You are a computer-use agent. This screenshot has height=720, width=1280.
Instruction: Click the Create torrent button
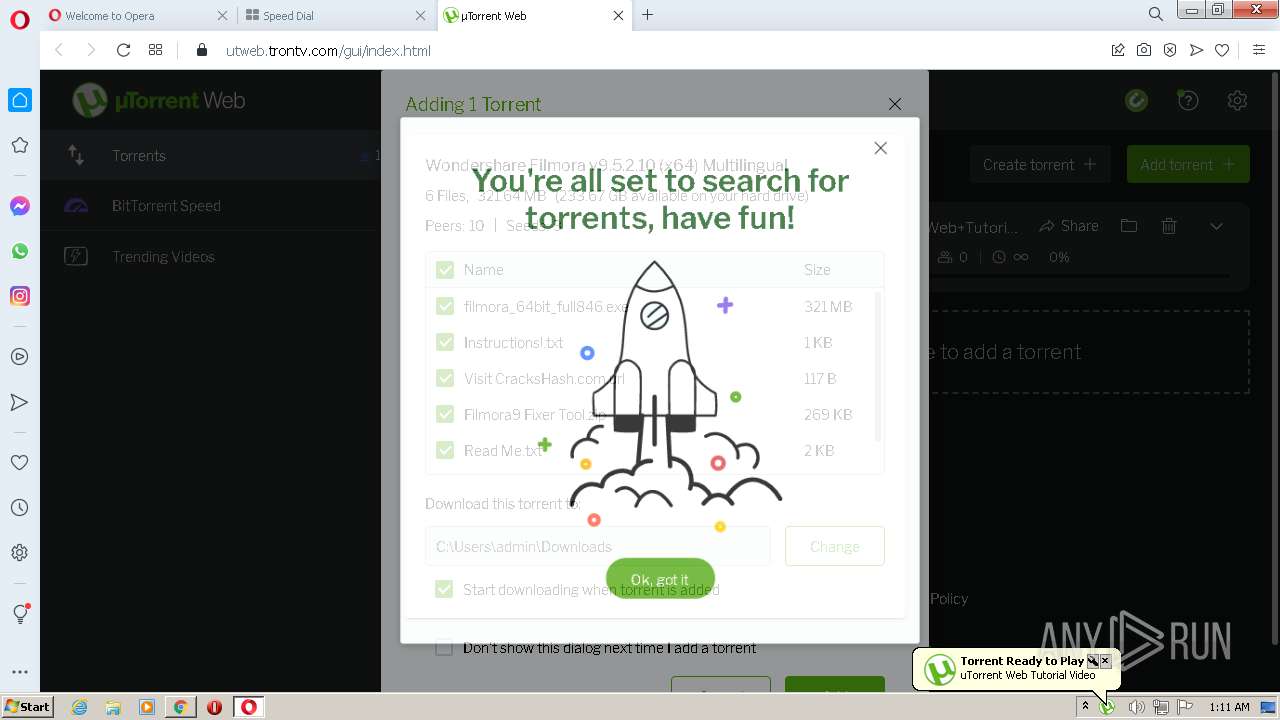tap(1040, 164)
